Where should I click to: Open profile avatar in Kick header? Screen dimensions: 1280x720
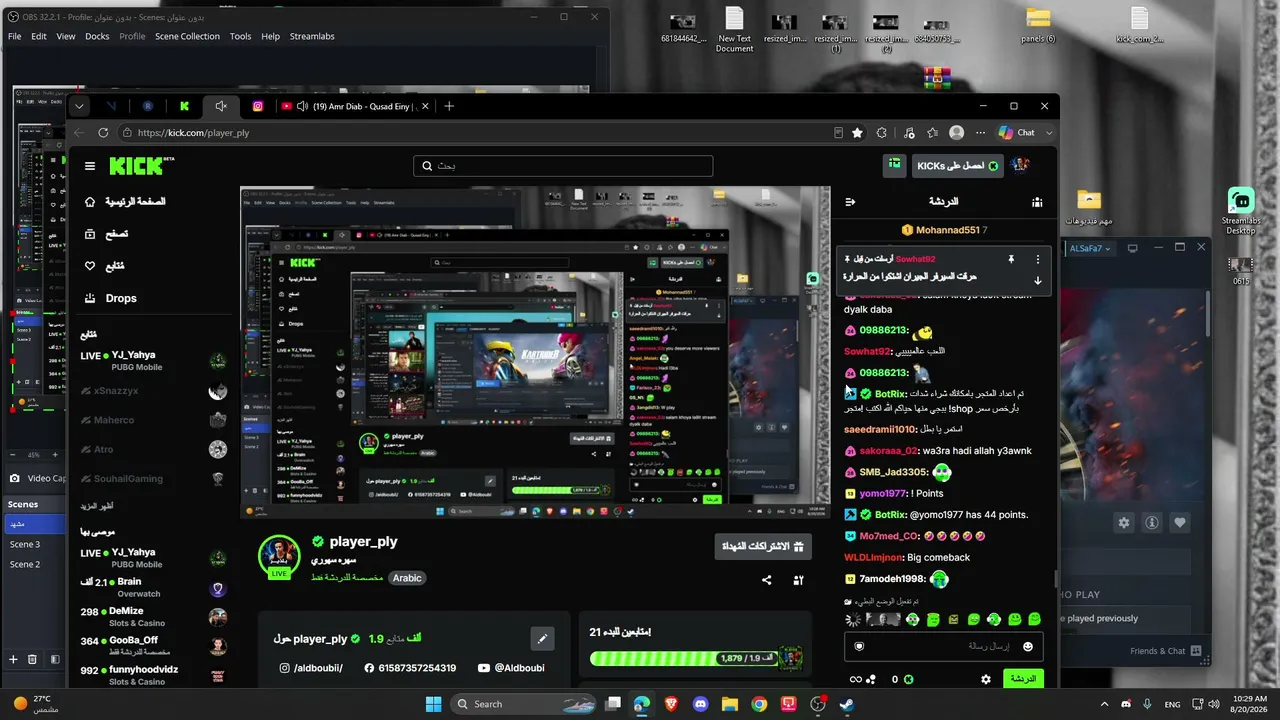(1020, 165)
